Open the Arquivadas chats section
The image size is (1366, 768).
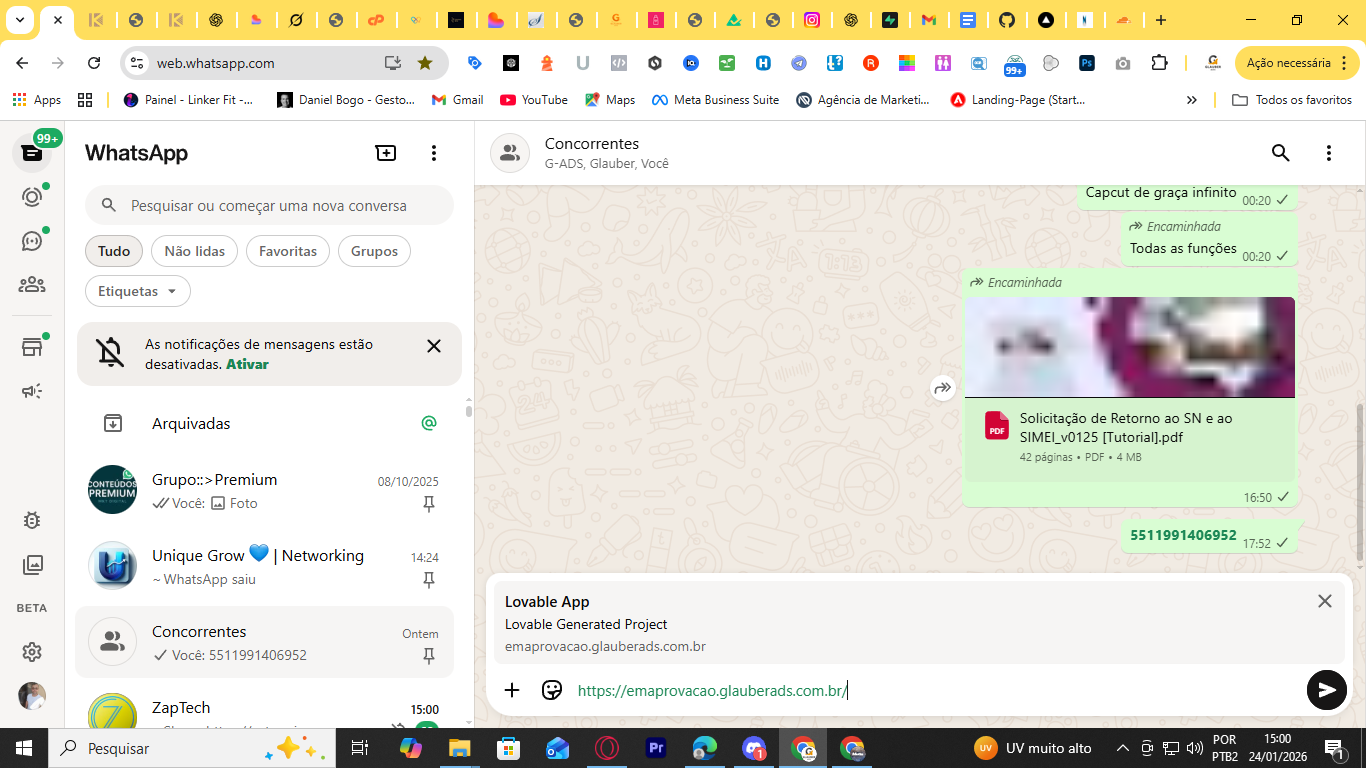191,423
